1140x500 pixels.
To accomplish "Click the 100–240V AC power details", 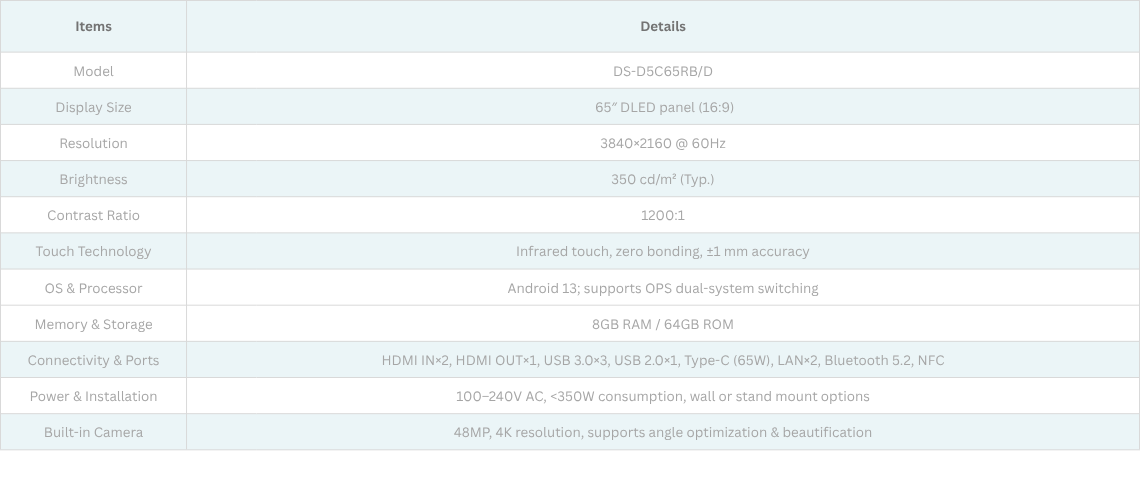I will coord(663,396).
